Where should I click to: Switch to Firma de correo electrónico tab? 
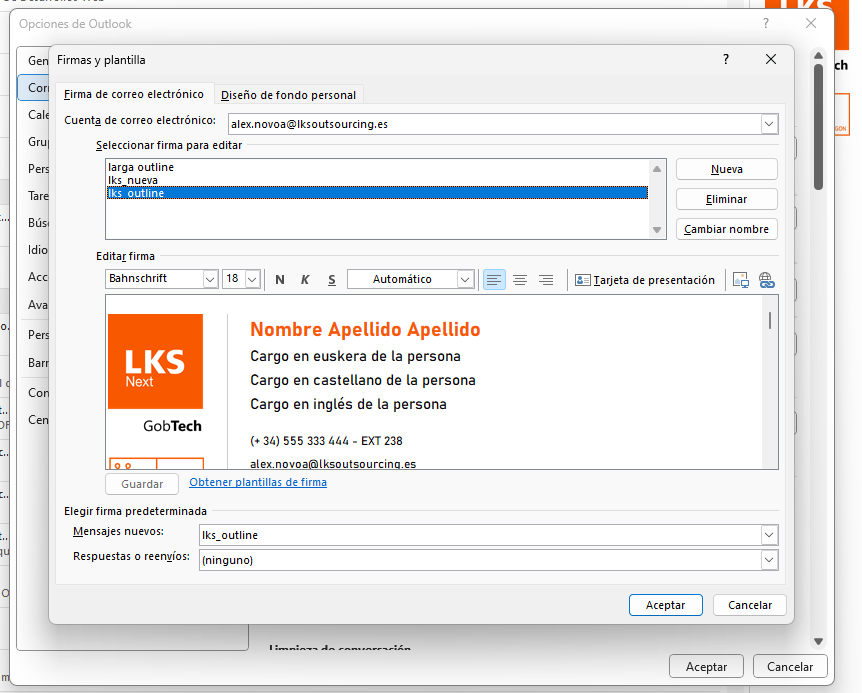pyautogui.click(x=134, y=94)
